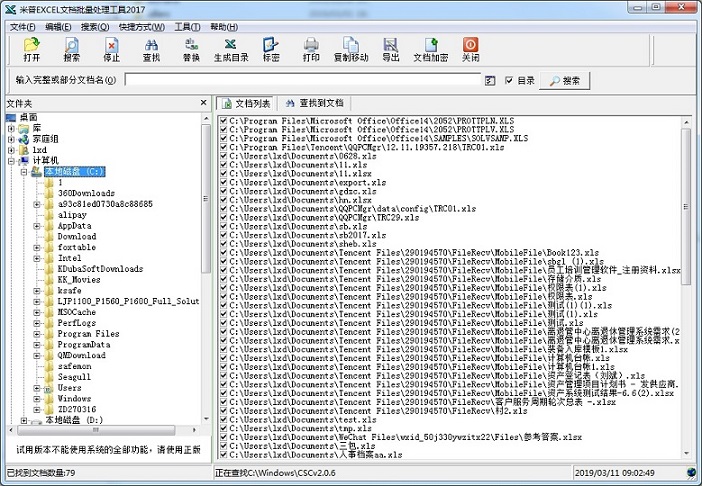This screenshot has width=702, height=486.
Task: Toggle the 目录 checkbox
Action: pyautogui.click(x=509, y=81)
